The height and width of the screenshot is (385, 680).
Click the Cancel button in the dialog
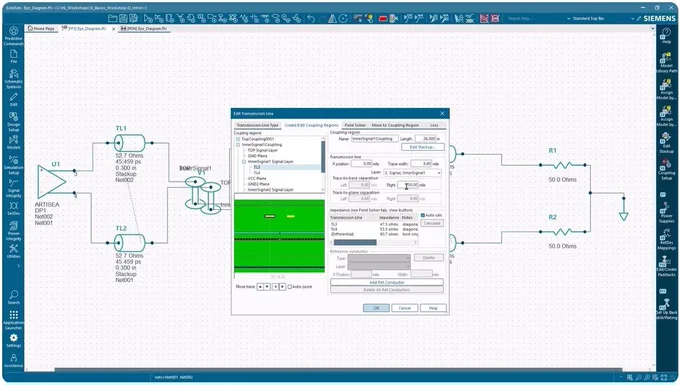405,308
